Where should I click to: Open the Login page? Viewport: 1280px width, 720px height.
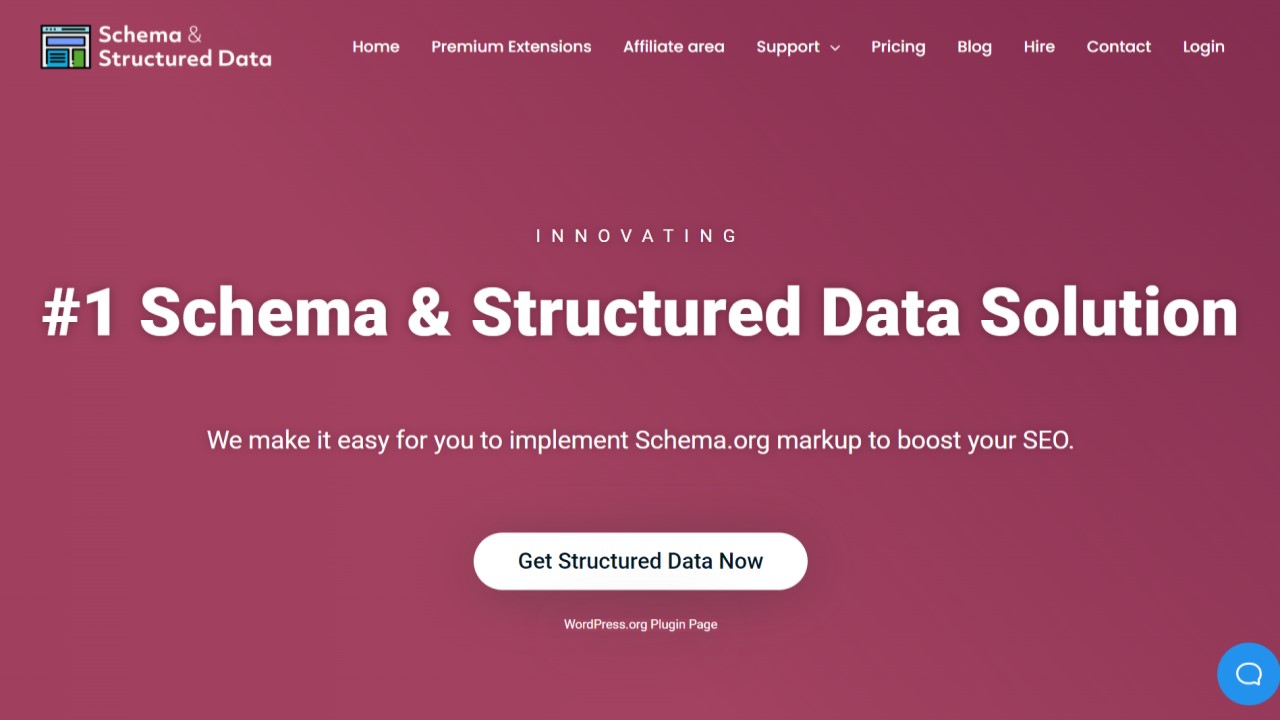[x=1203, y=46]
